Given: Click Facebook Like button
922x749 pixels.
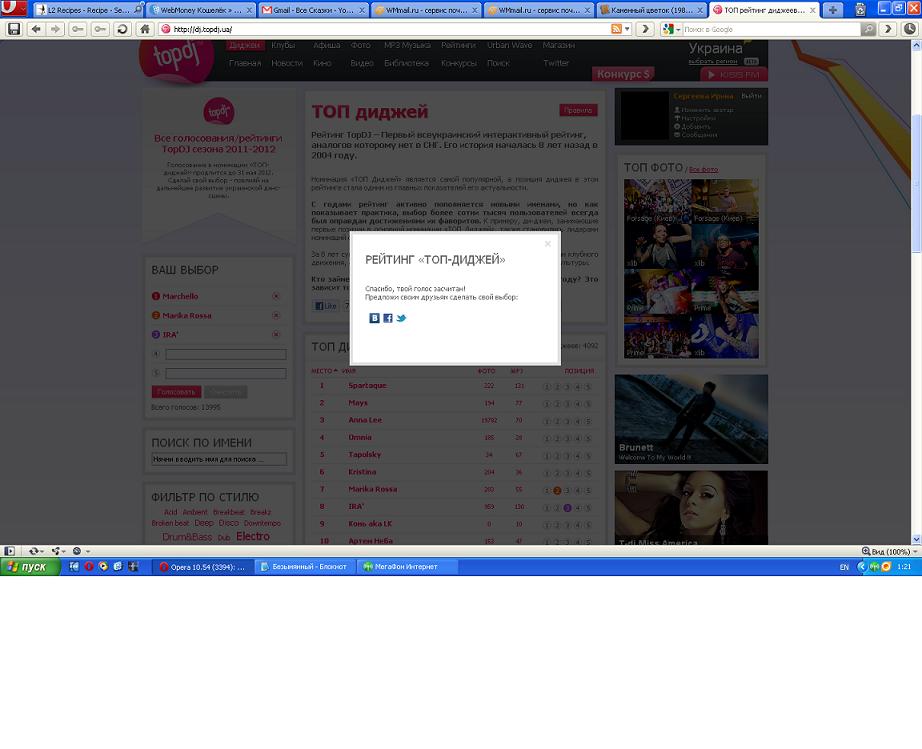Looking at the screenshot, I should point(325,306).
